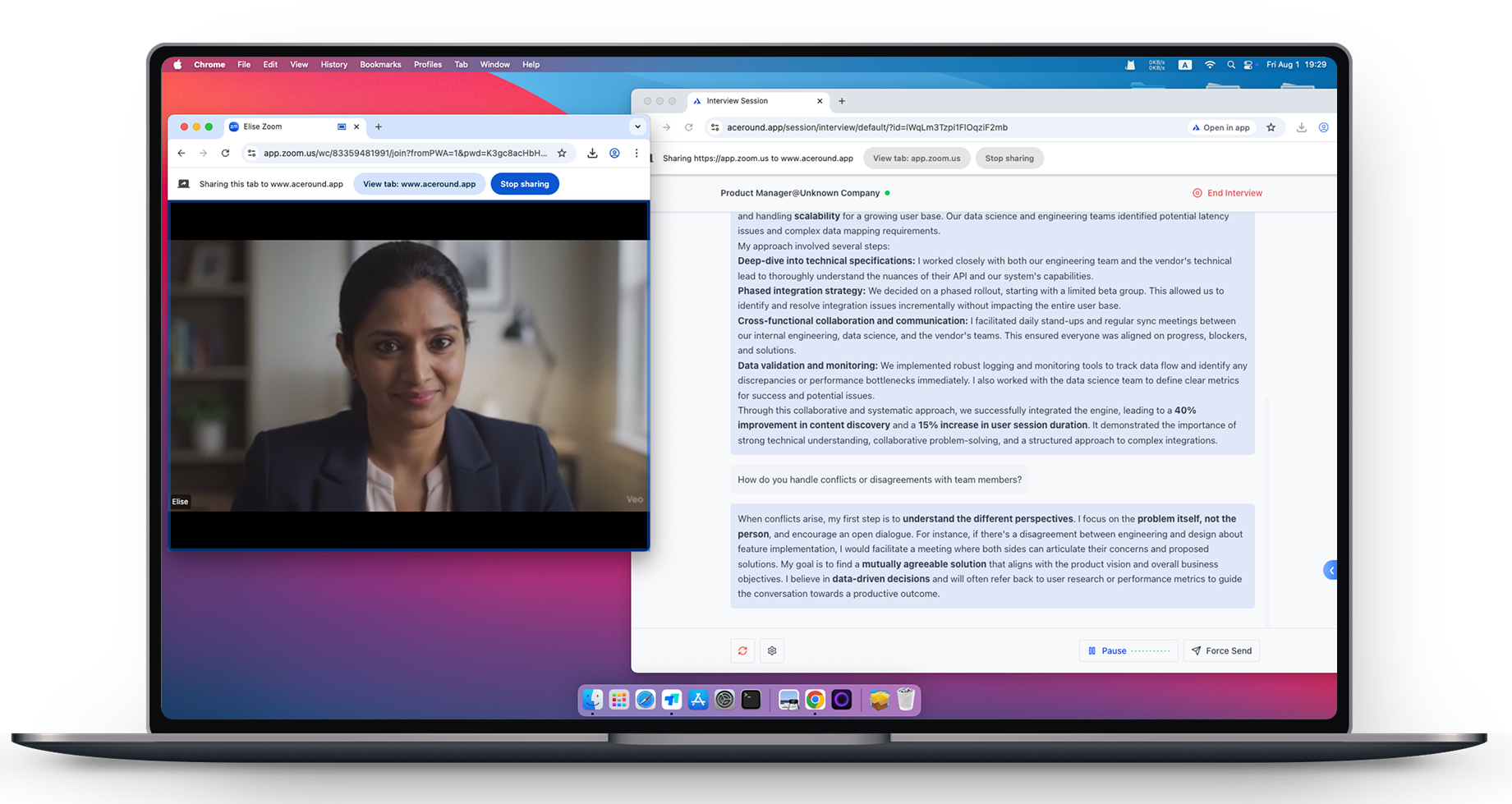
Task: Open the View menu
Action: [x=299, y=64]
